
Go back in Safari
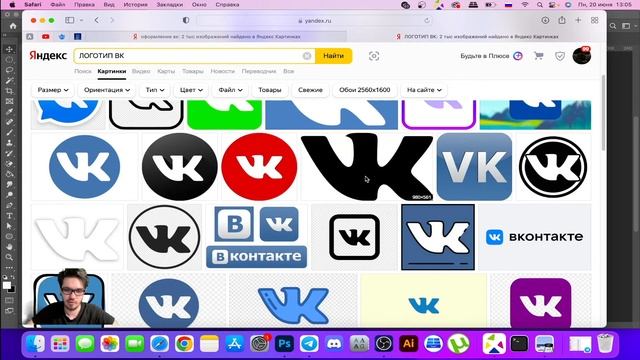point(97,20)
